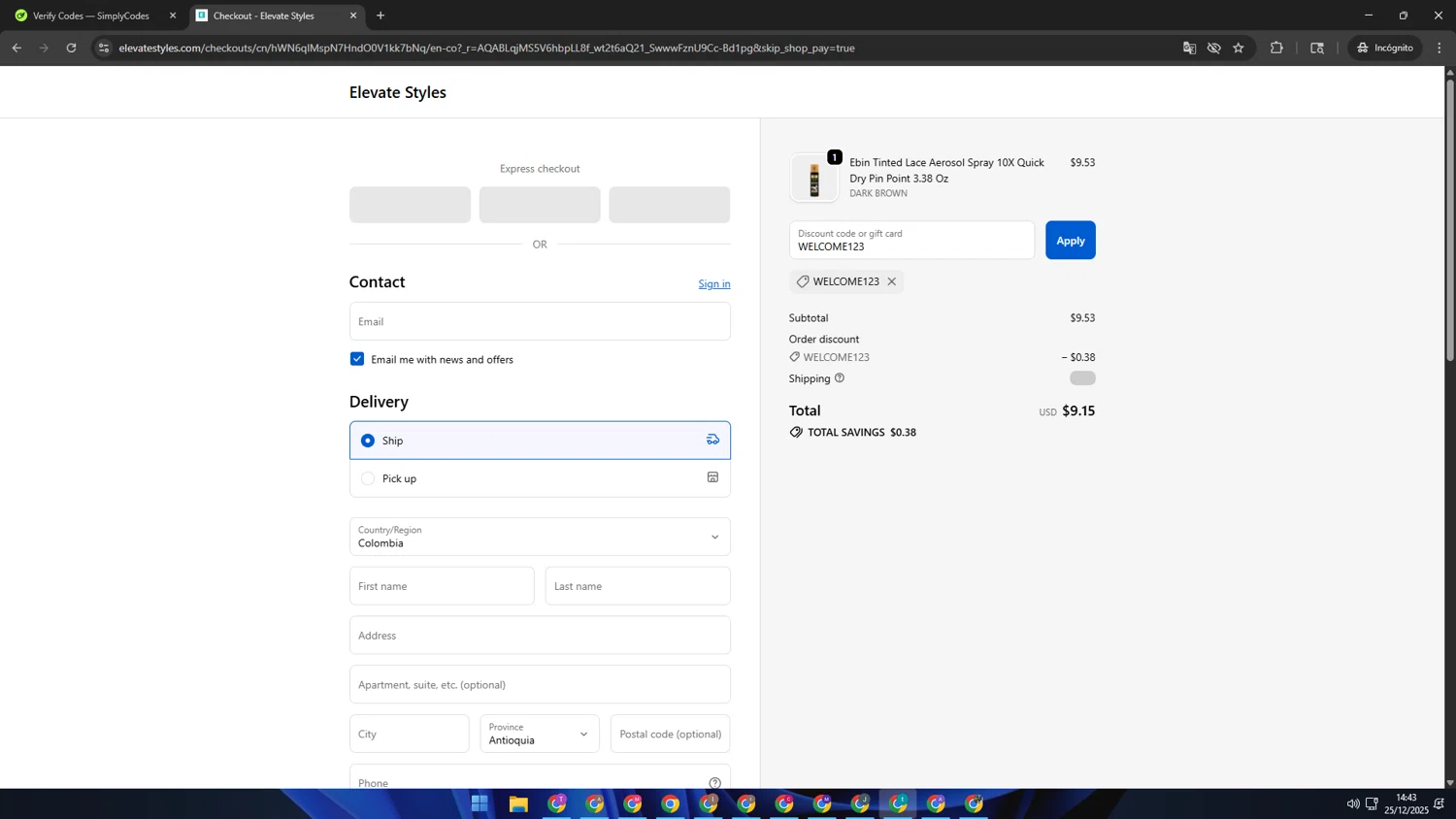Click the Google Translate icon in address bar
This screenshot has width=1456, height=819.
coord(1189,48)
